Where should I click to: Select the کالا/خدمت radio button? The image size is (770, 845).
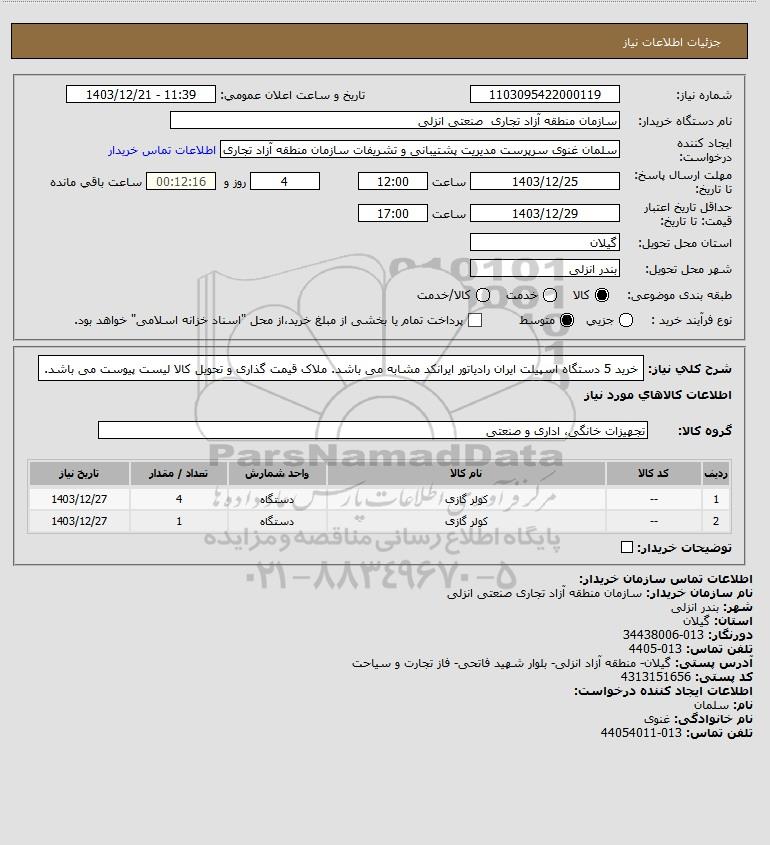pyautogui.click(x=483, y=295)
